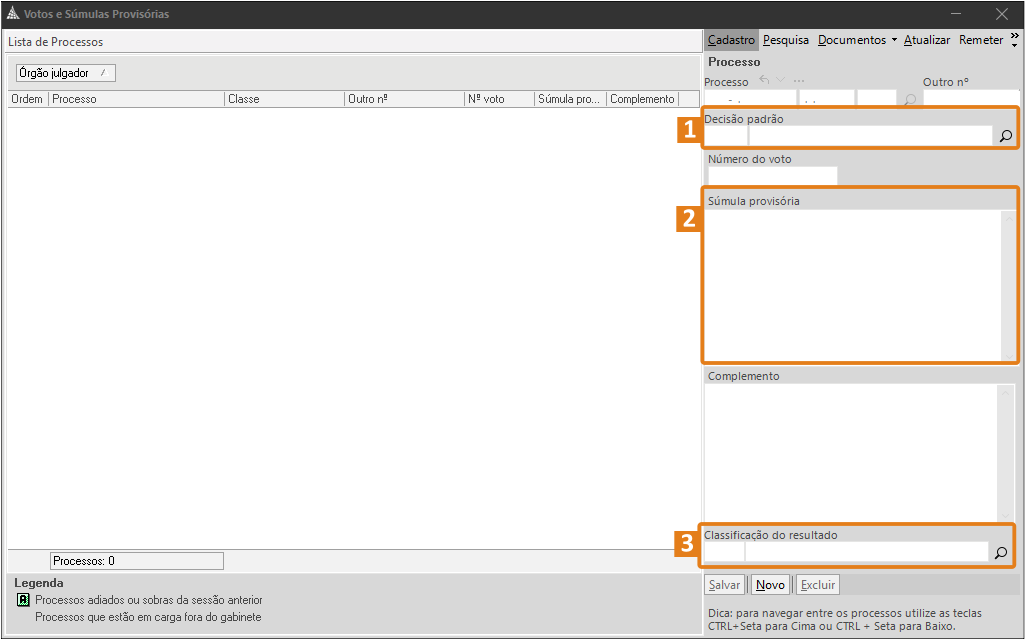The height and width of the screenshot is (640, 1025).
Task: Click the undo arrow beside the Processo label
Action: [x=764, y=80]
